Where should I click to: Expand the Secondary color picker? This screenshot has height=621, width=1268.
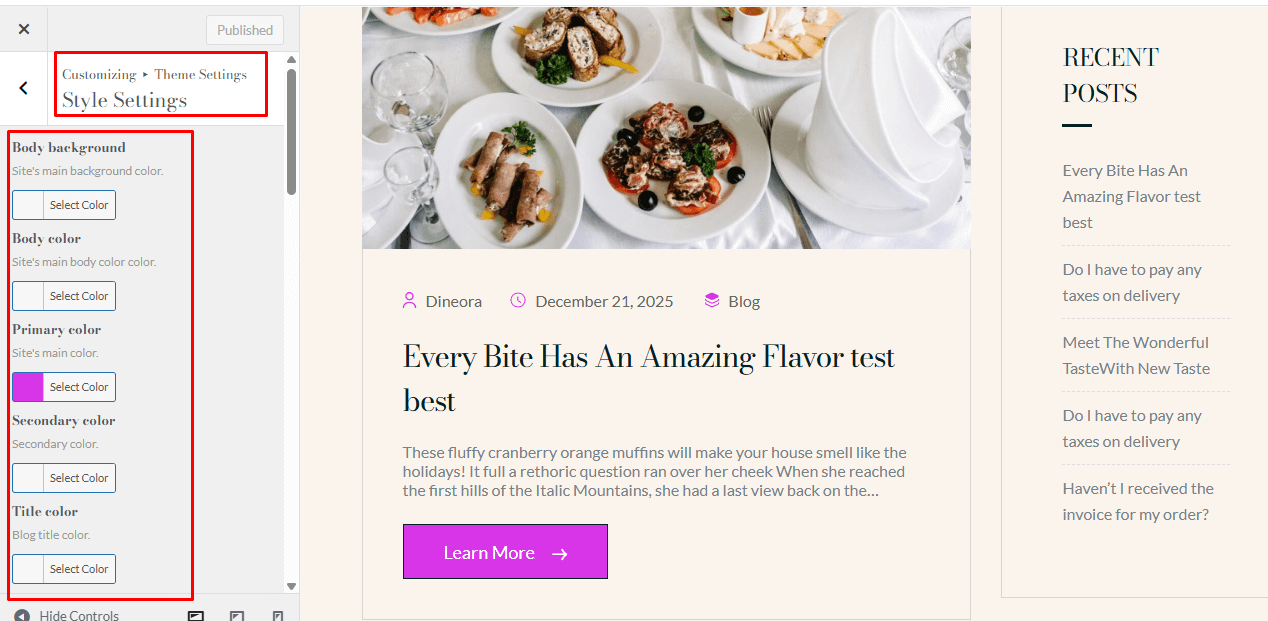(x=64, y=478)
